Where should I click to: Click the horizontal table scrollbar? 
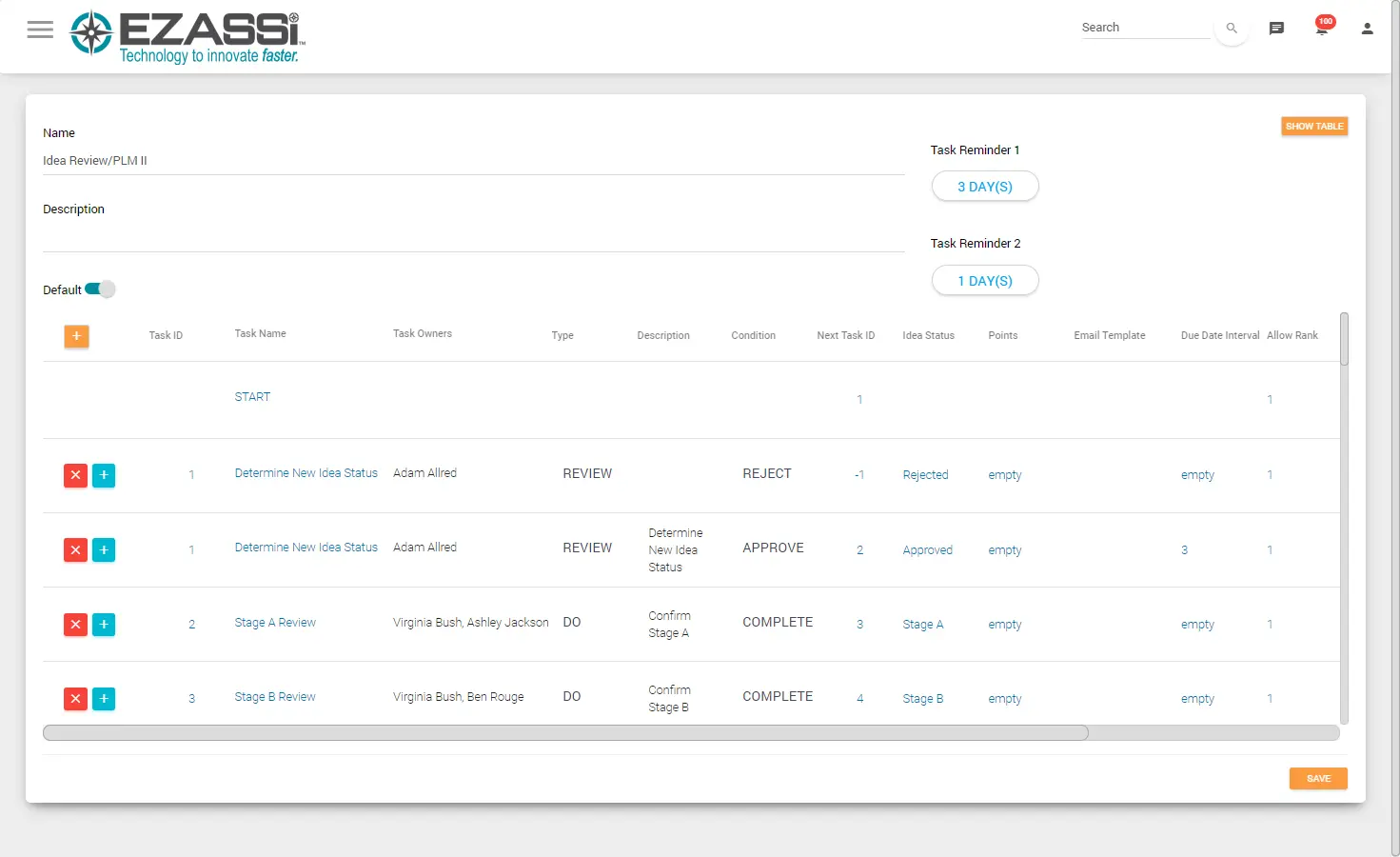pos(565,732)
